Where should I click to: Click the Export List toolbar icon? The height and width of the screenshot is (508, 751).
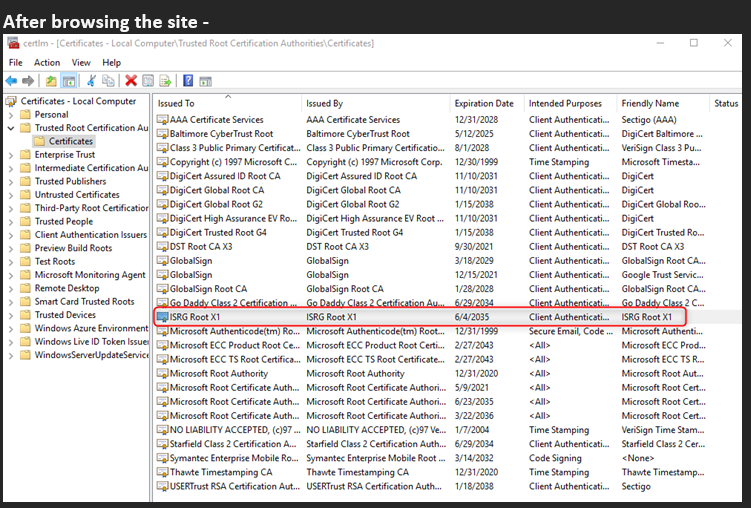166,81
